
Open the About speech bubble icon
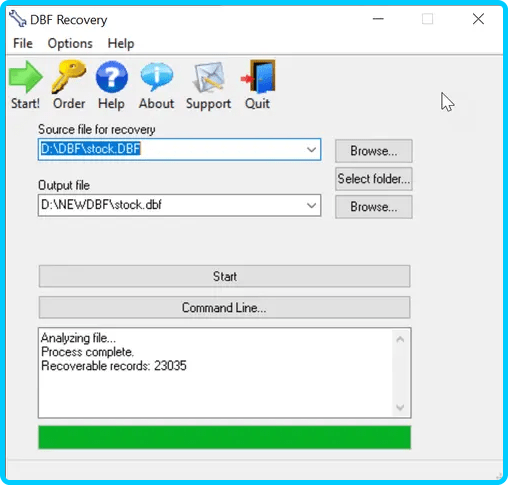pyautogui.click(x=157, y=77)
